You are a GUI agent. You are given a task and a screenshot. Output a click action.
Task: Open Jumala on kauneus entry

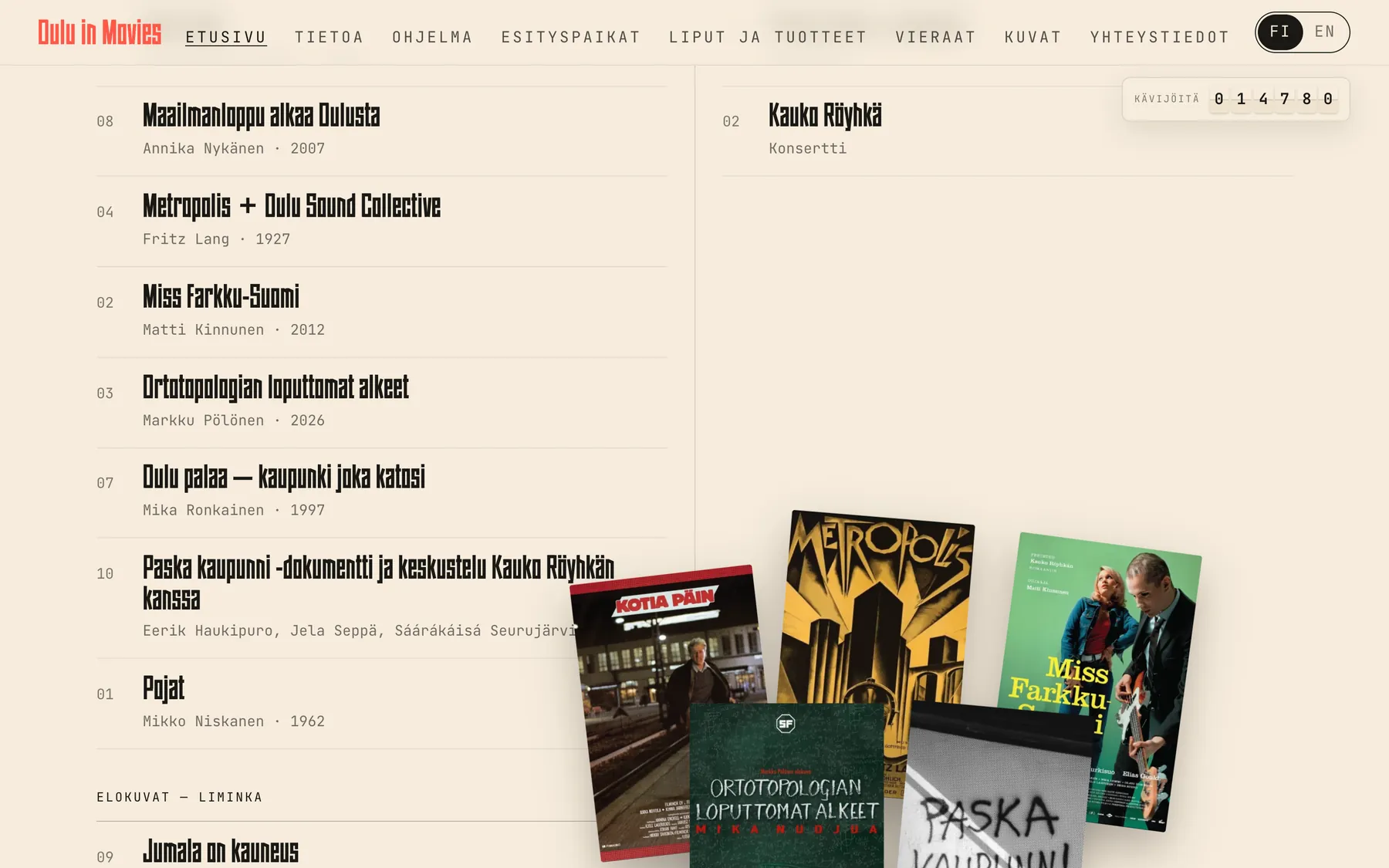coord(221,851)
